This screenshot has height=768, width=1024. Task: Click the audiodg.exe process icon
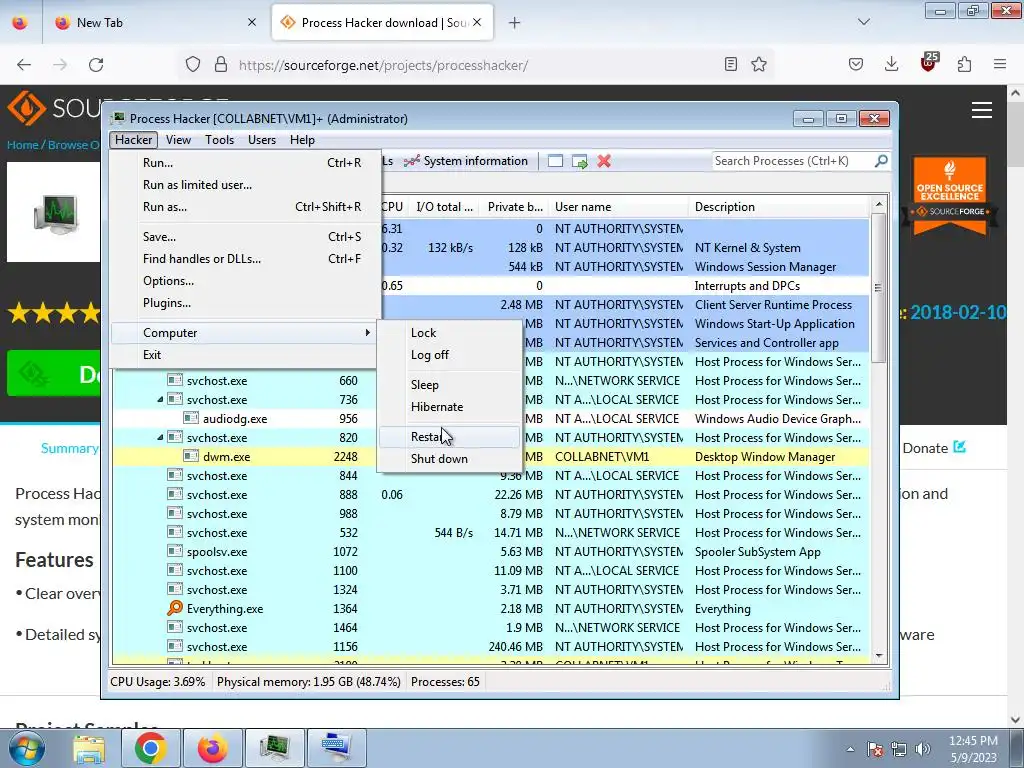191,419
